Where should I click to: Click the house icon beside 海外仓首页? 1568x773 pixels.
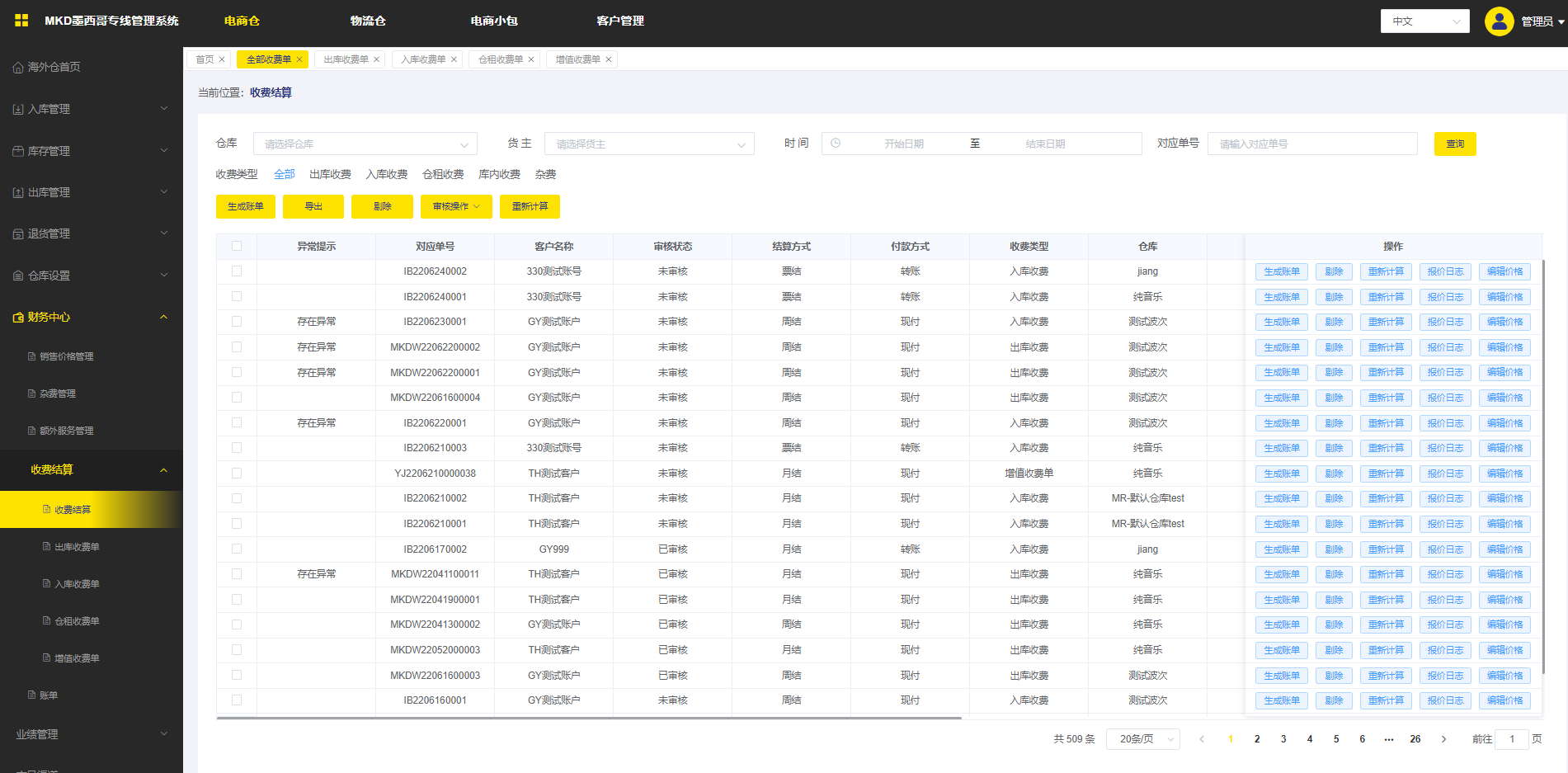click(18, 68)
